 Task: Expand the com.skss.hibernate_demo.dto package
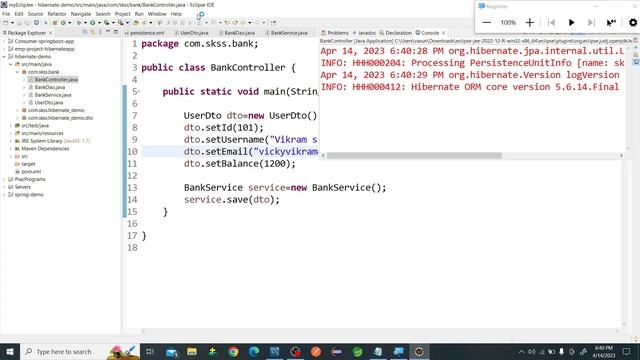pos(18,118)
